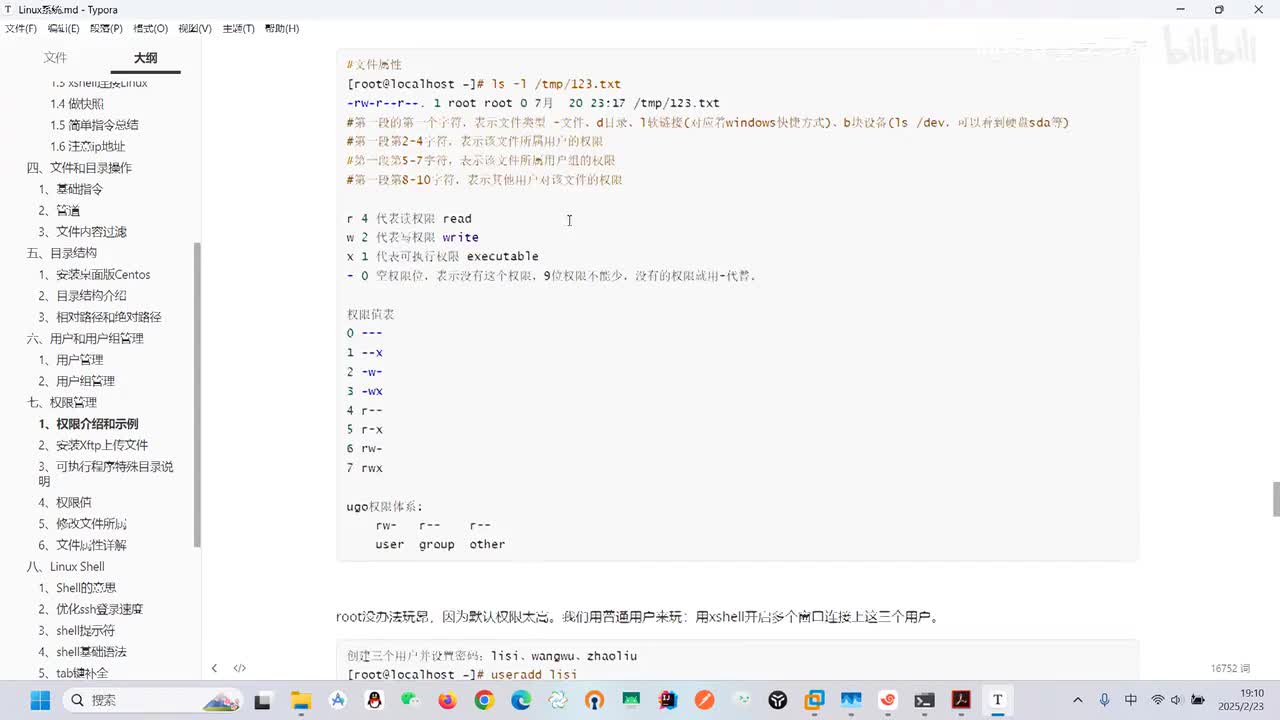1280x720 pixels.
Task: Launch the QQ penguin taskbar icon
Action: [374, 700]
